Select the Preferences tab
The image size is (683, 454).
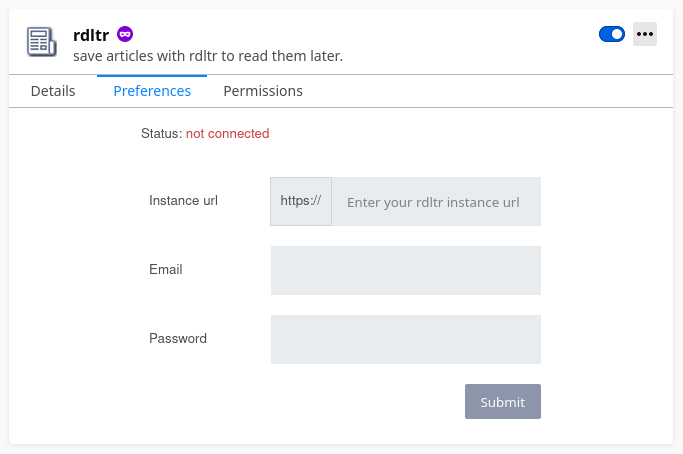point(152,91)
